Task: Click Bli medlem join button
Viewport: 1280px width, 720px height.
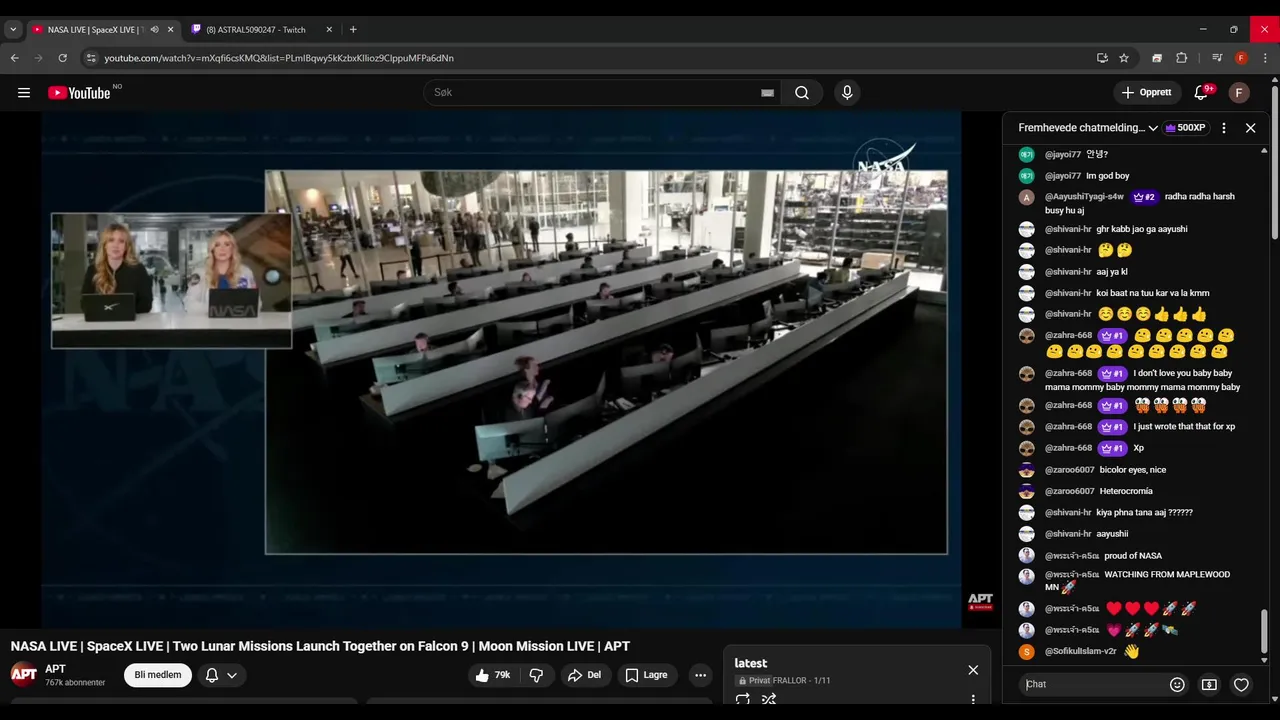Action: 158,675
